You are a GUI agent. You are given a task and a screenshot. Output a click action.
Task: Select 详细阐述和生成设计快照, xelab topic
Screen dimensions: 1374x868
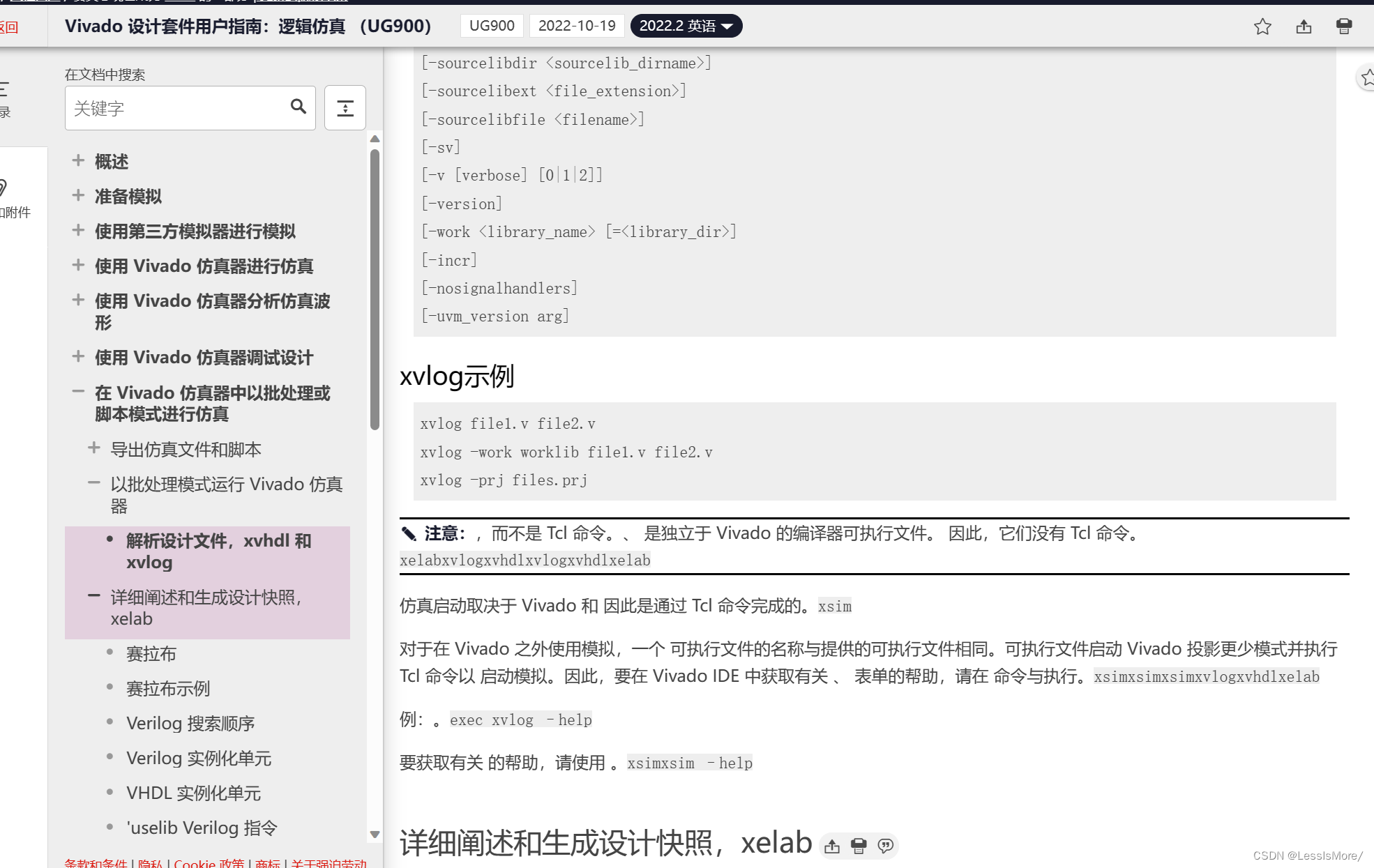(x=206, y=608)
